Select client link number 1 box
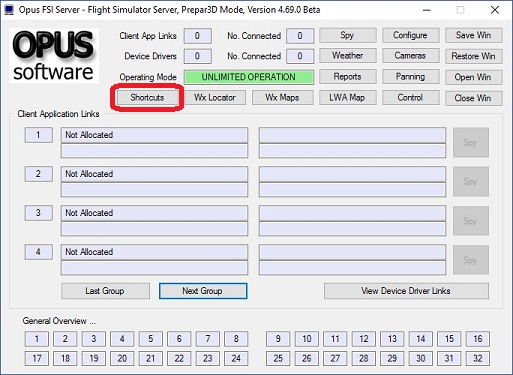Viewport: 513px width, 375px height. click(x=38, y=135)
